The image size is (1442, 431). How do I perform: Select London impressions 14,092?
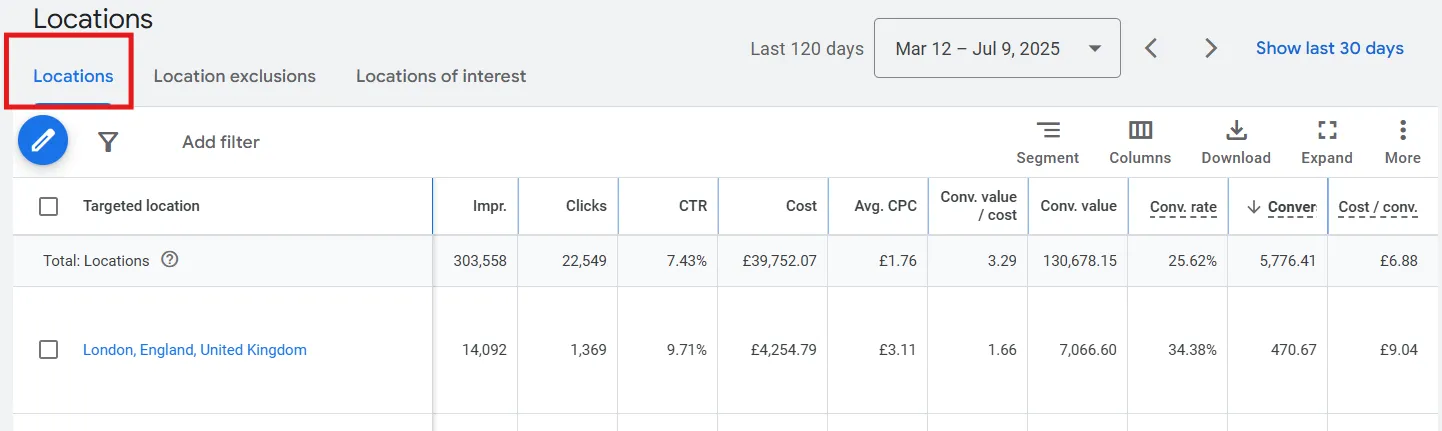[484, 350]
